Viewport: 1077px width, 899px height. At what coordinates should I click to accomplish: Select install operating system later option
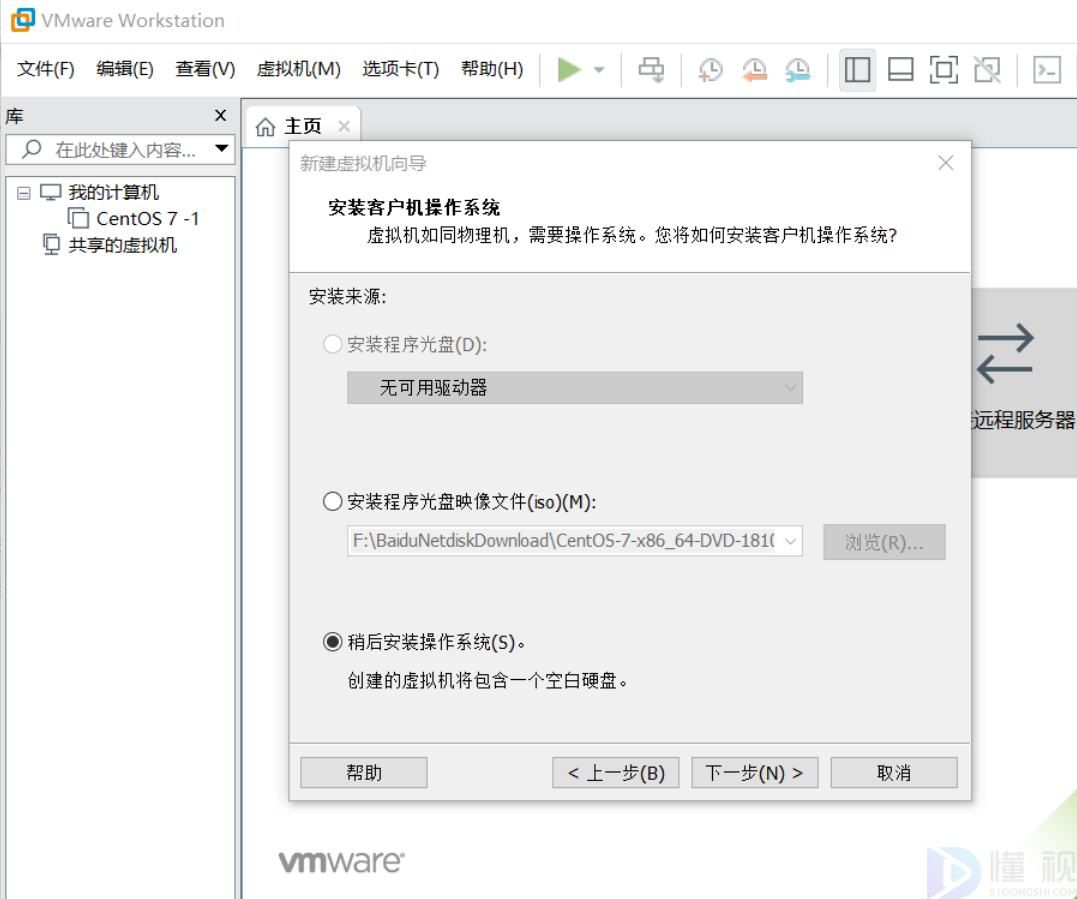(333, 643)
